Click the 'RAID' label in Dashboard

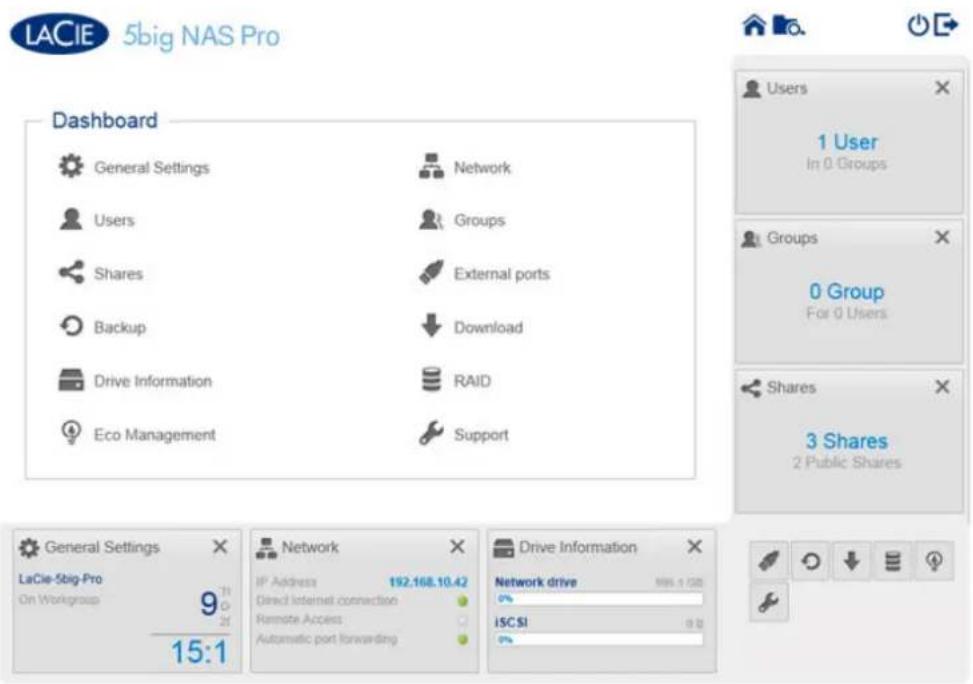pos(472,381)
